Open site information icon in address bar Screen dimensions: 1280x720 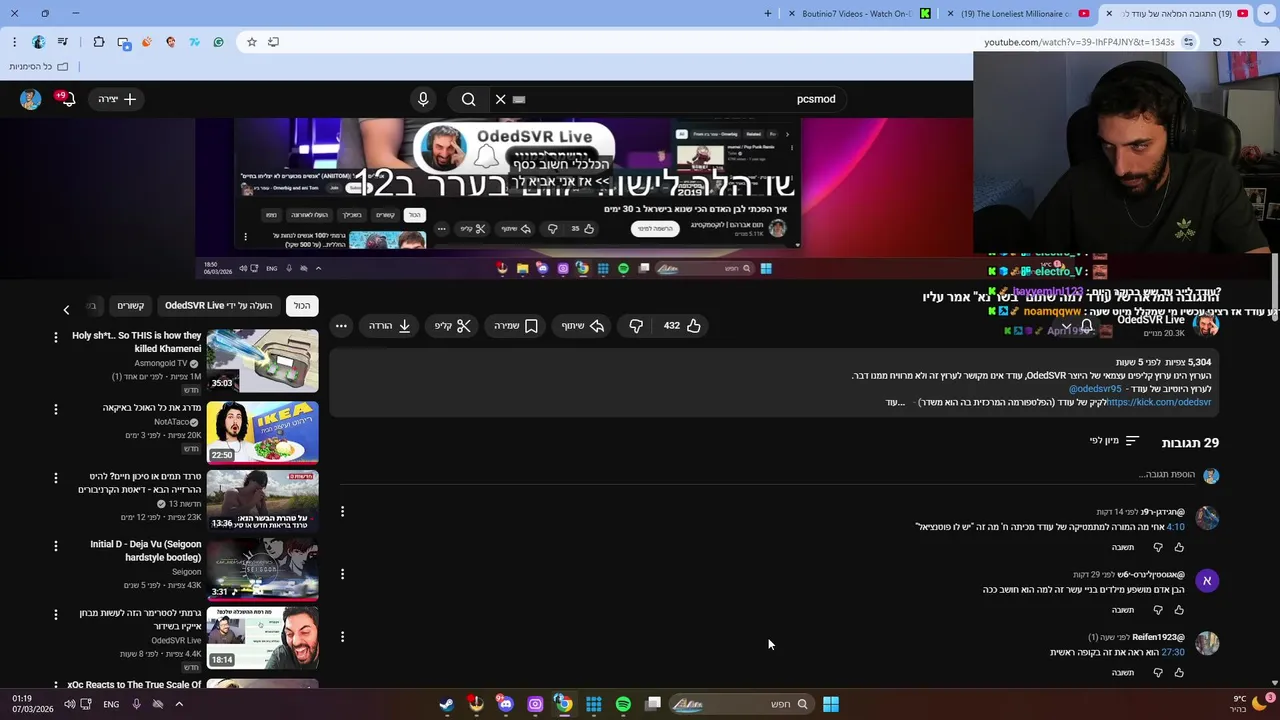(x=1188, y=42)
